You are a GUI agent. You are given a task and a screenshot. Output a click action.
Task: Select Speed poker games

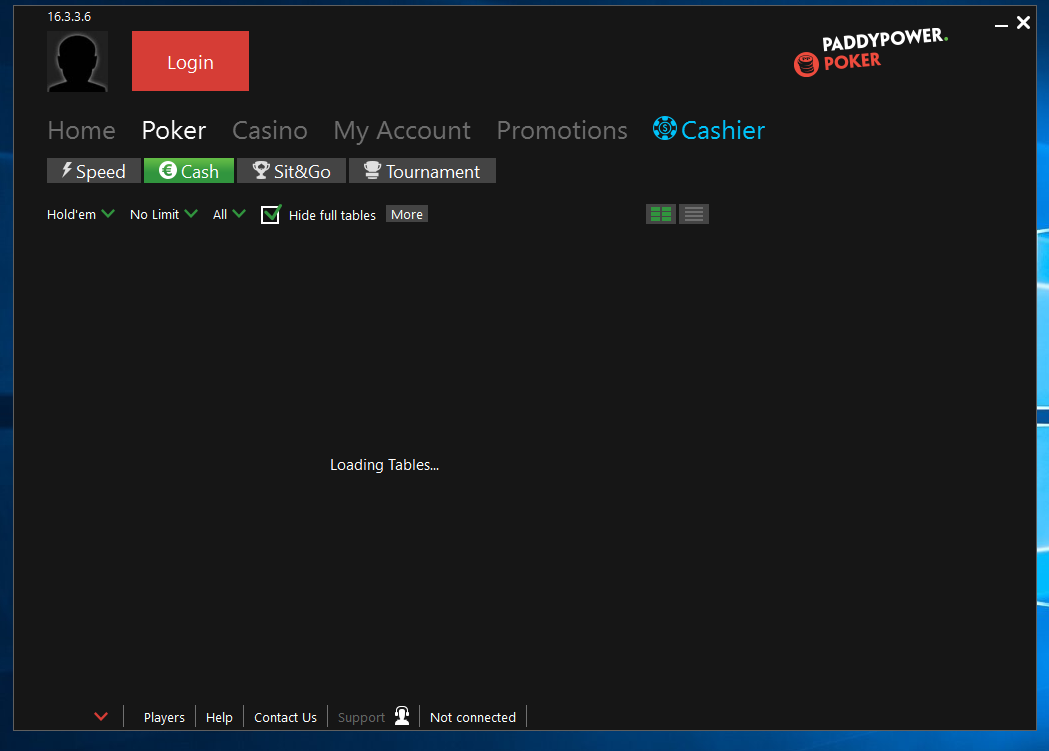point(94,171)
